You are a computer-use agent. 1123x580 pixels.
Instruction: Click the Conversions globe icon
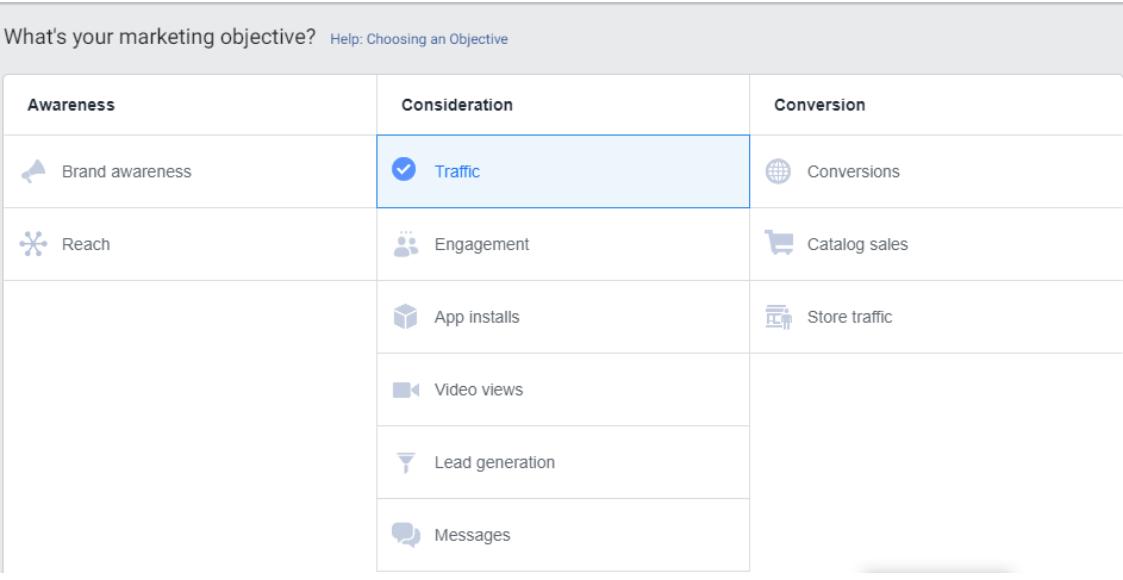point(778,172)
